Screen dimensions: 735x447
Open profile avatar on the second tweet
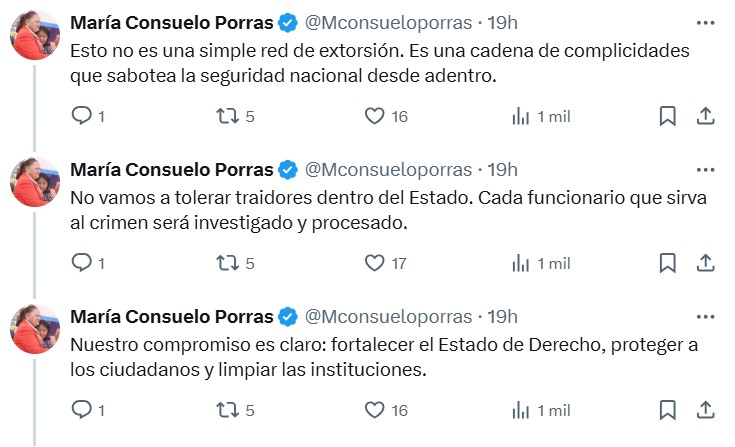coord(35,182)
